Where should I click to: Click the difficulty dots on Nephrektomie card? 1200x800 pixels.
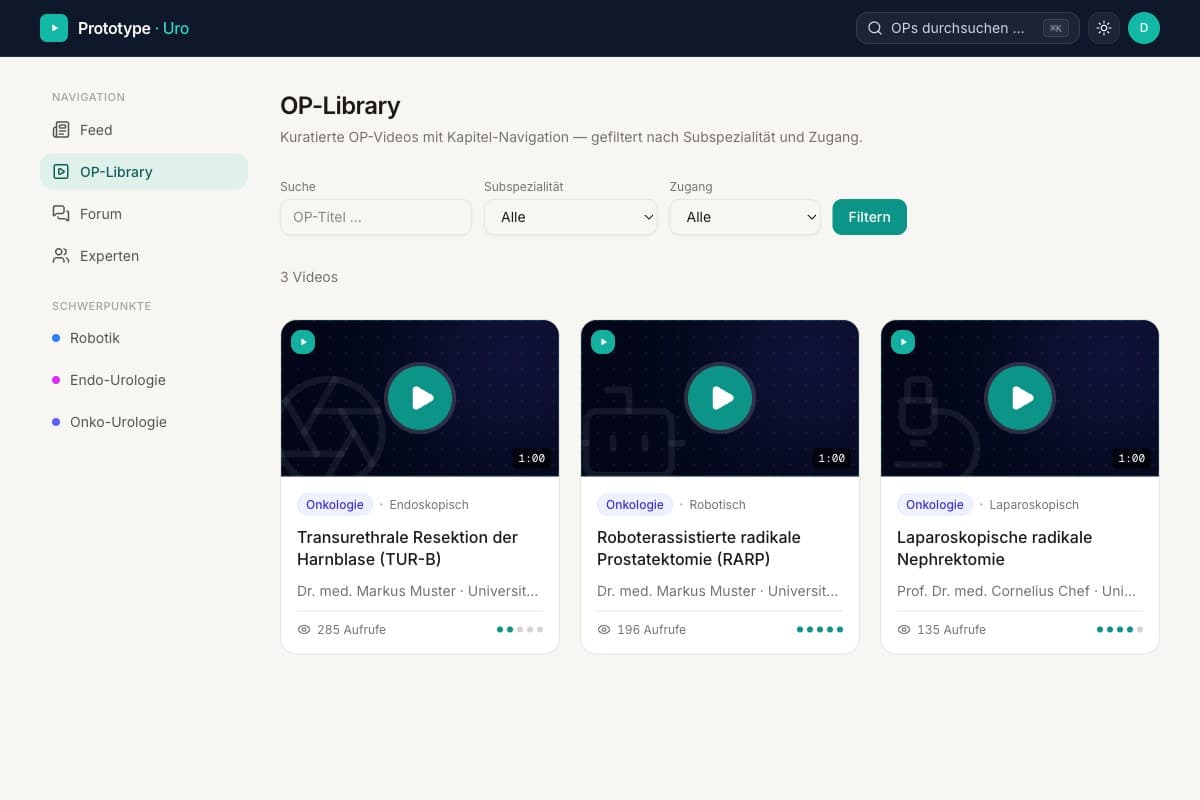(x=1120, y=630)
